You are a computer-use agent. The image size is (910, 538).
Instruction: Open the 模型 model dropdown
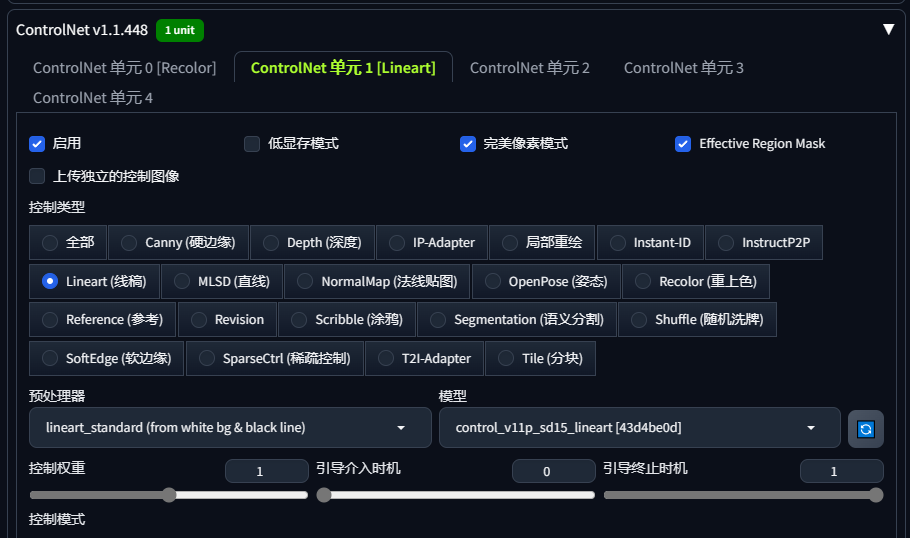pyautogui.click(x=639, y=428)
